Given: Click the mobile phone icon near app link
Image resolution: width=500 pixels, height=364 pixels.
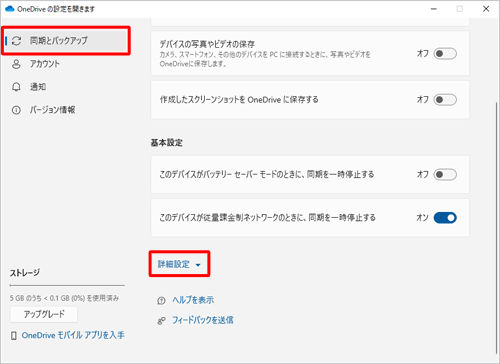Looking at the screenshot, I should [14, 336].
